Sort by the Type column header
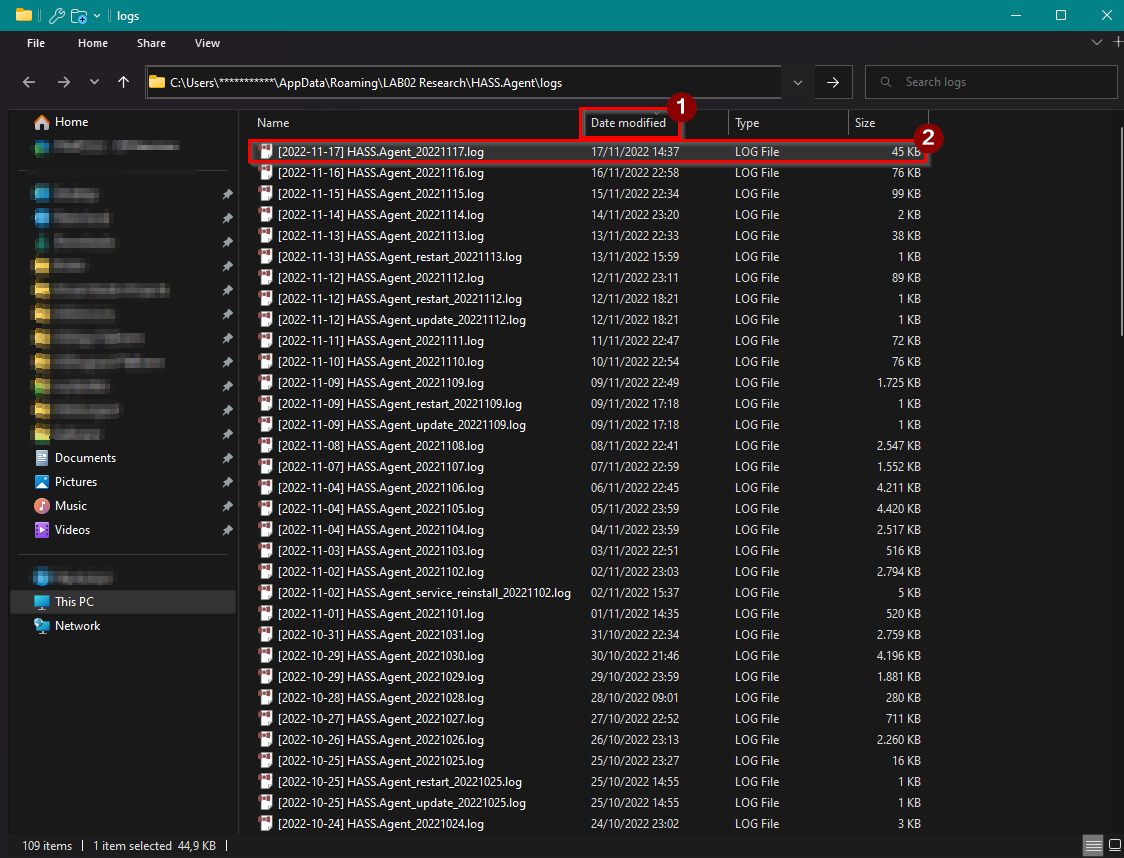1124x858 pixels. click(x=747, y=123)
